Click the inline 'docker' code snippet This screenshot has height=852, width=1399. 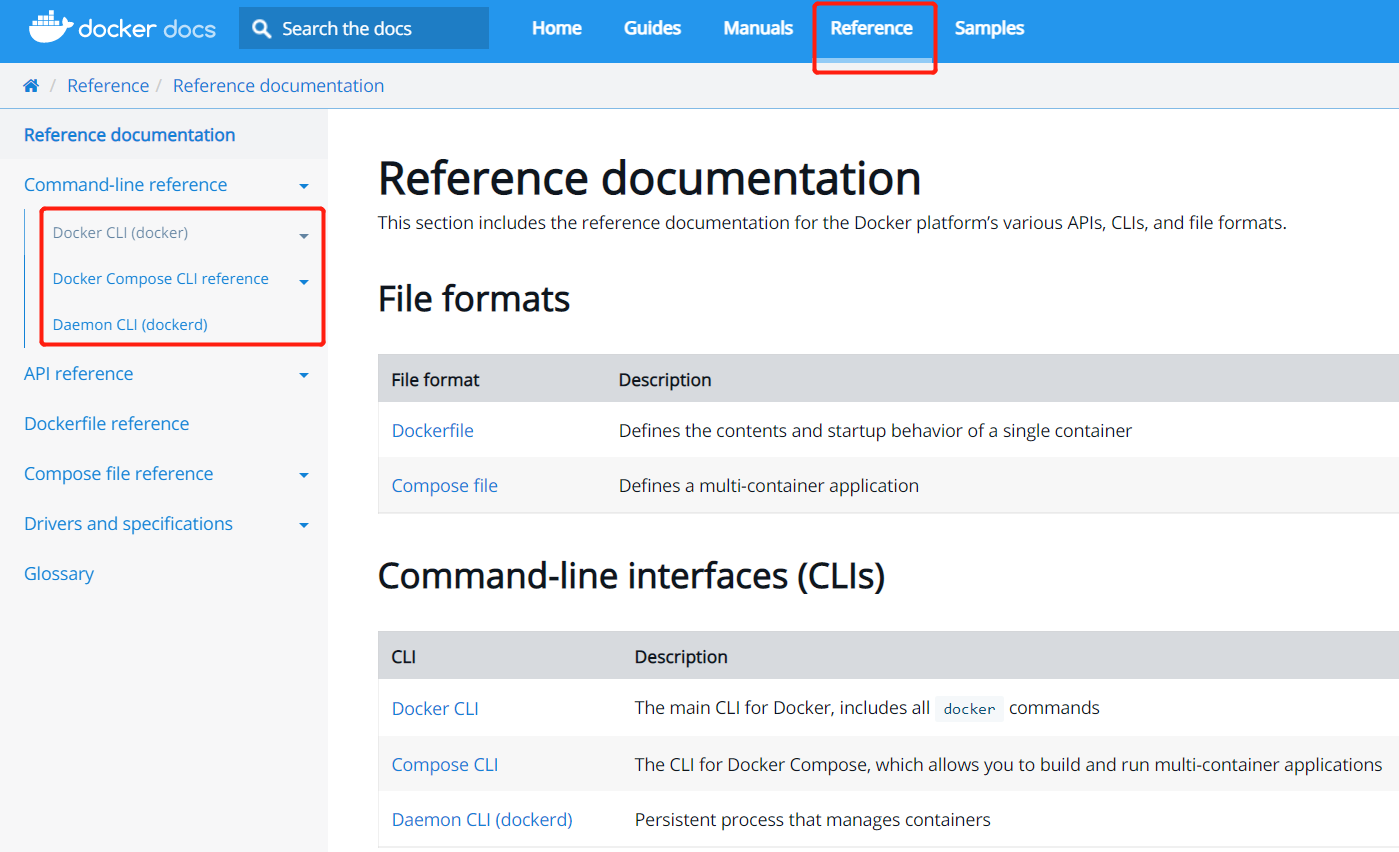pyautogui.click(x=970, y=709)
